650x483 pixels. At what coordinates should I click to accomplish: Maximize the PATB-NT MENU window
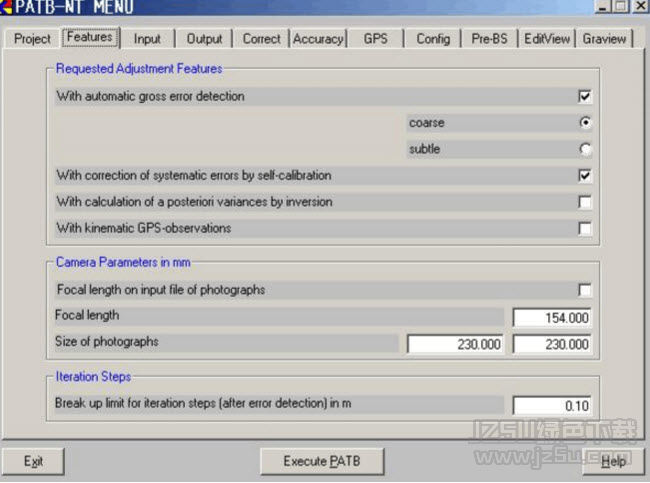[621, 7]
